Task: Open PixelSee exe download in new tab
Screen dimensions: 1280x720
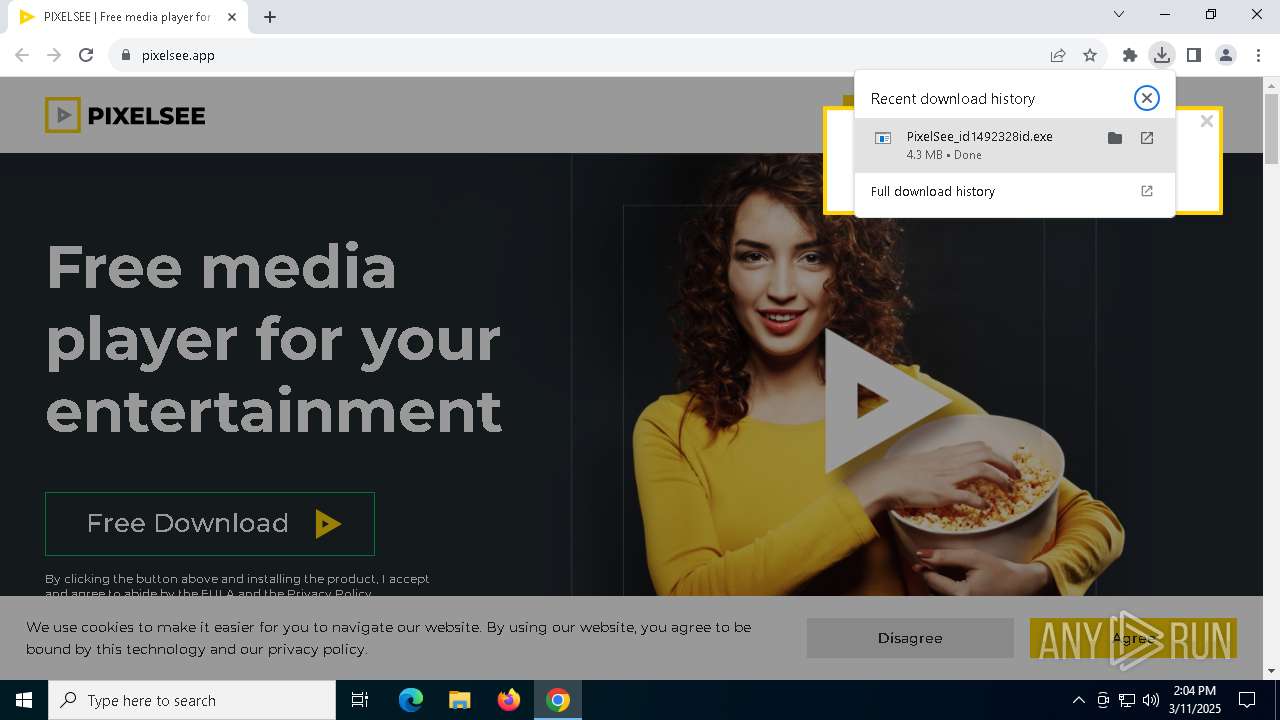Action: [x=1147, y=138]
